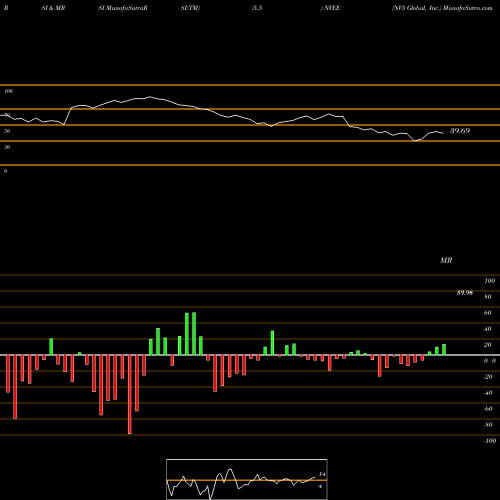Click the -100 label on MR axis
This screenshot has height=500, width=500.
pyautogui.click(x=489, y=441)
